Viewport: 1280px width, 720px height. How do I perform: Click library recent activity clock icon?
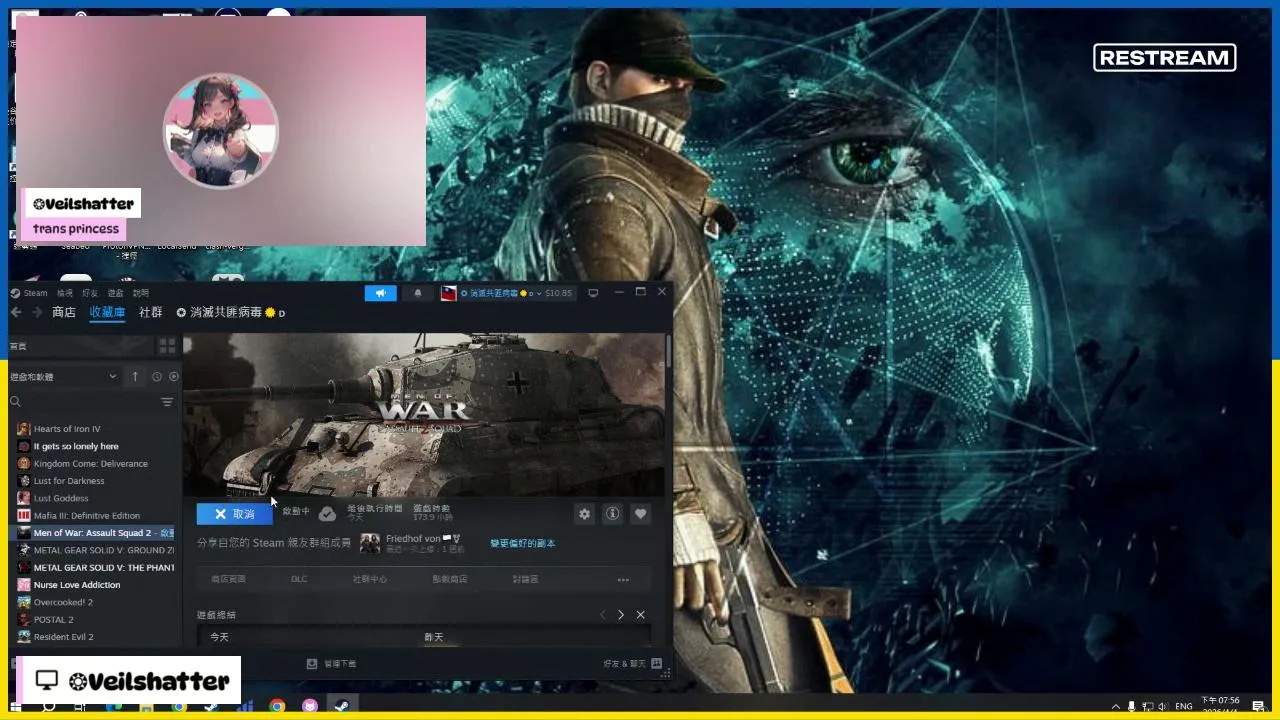pos(157,376)
